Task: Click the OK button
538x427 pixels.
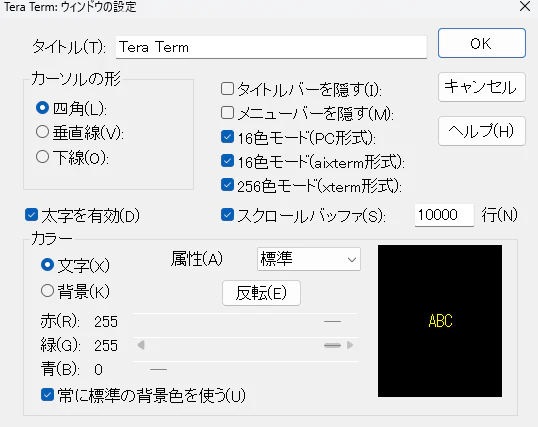Action: (481, 43)
